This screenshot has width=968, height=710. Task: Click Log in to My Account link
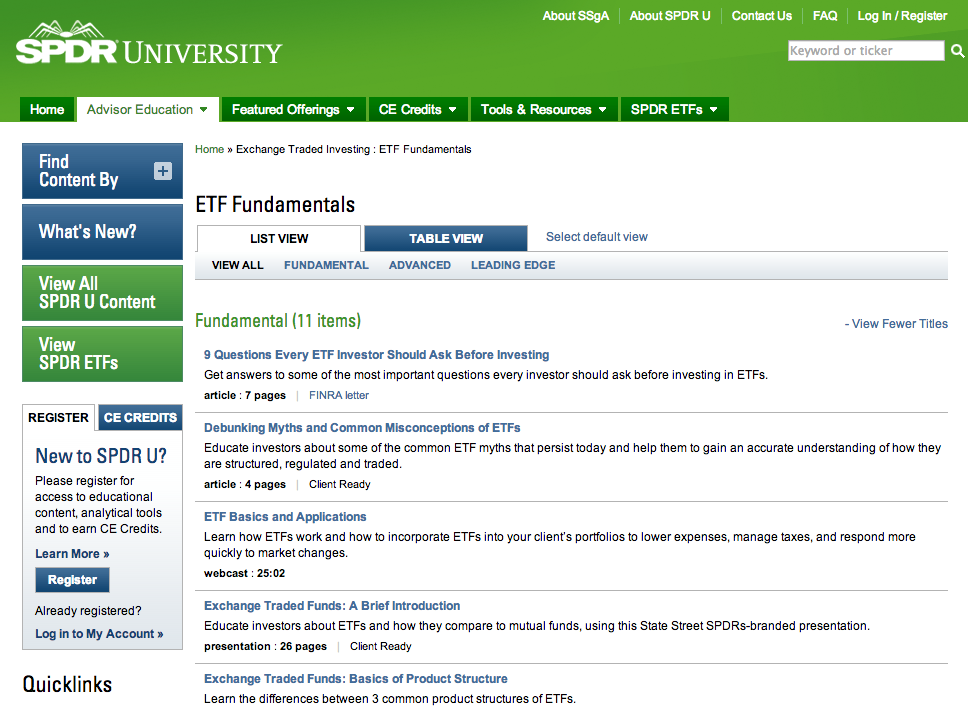tap(99, 634)
